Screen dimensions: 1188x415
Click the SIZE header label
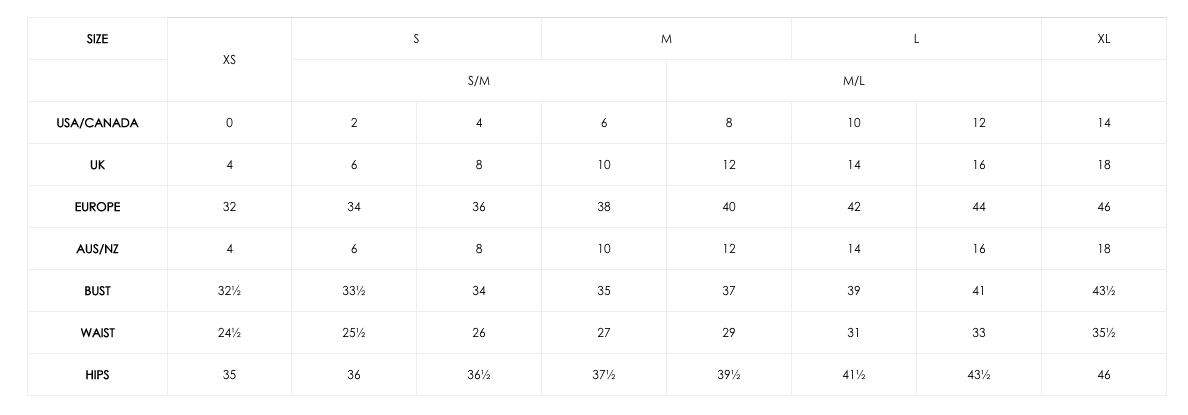click(x=97, y=39)
